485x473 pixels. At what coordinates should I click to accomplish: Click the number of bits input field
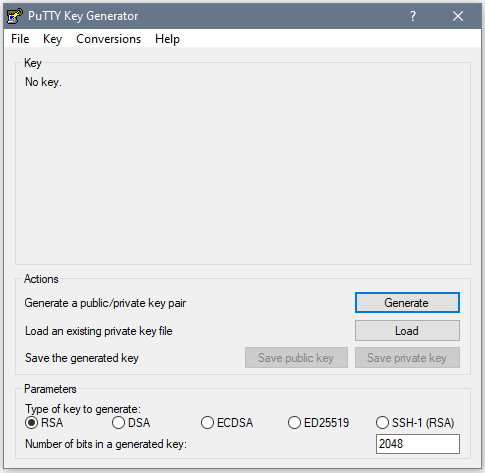click(x=418, y=444)
